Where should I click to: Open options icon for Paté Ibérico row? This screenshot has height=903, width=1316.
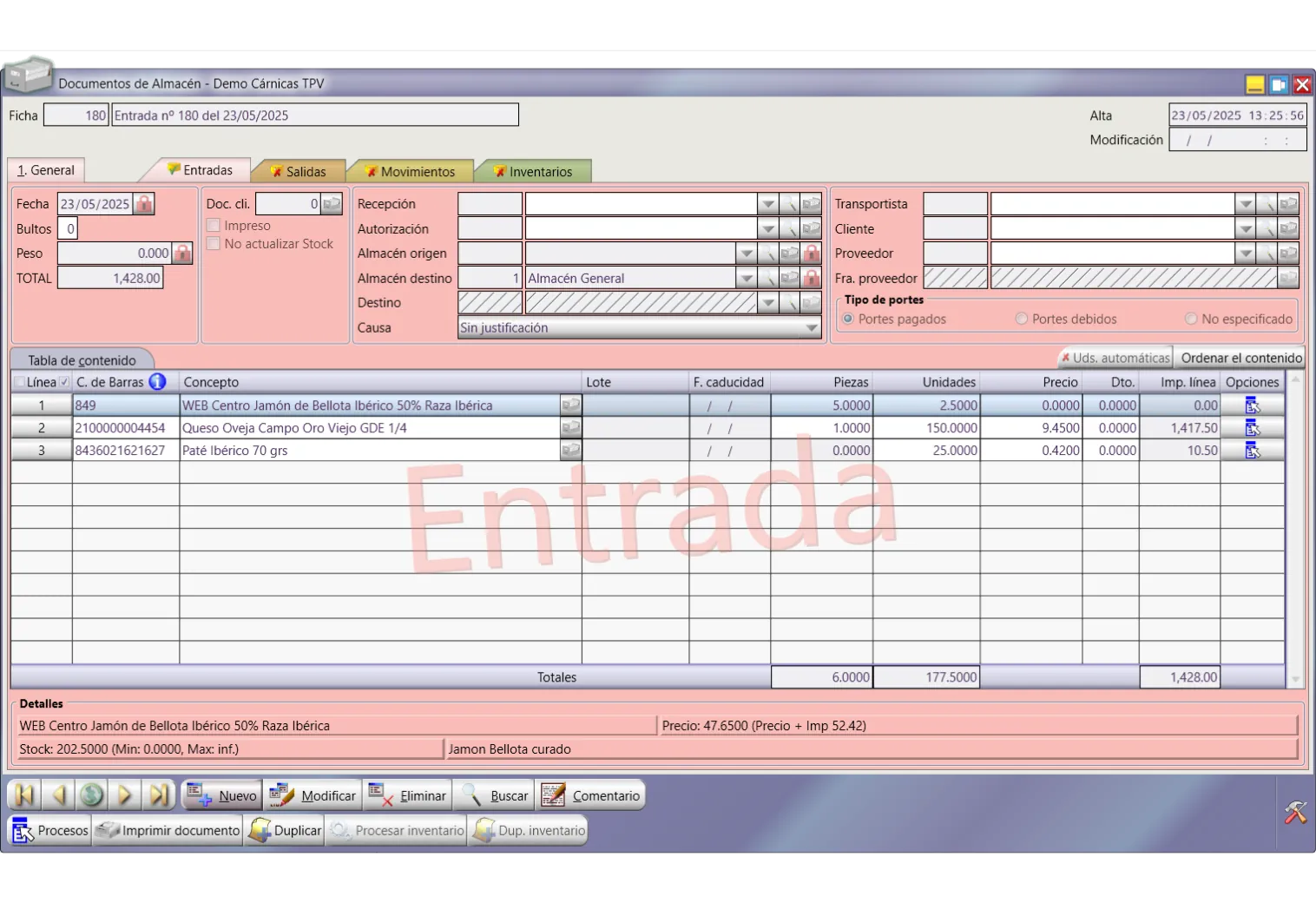click(1252, 451)
